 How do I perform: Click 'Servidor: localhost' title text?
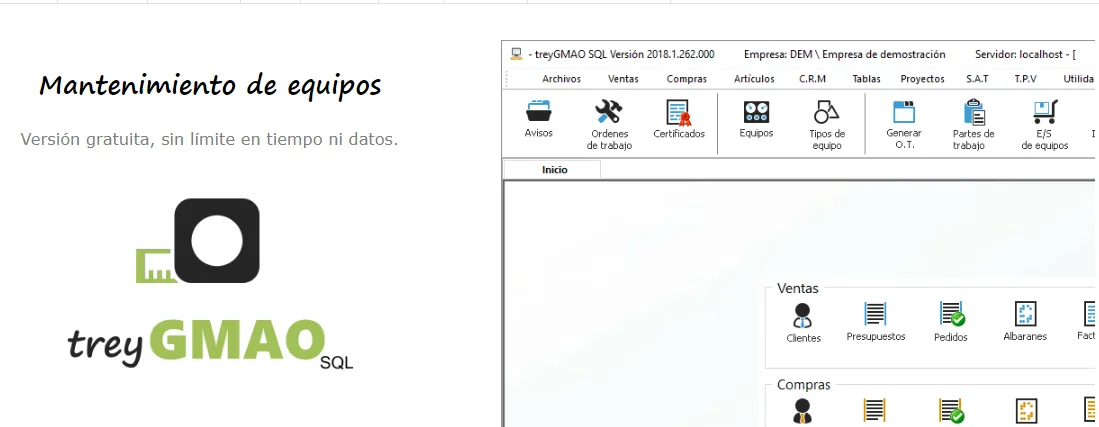(x=1025, y=54)
